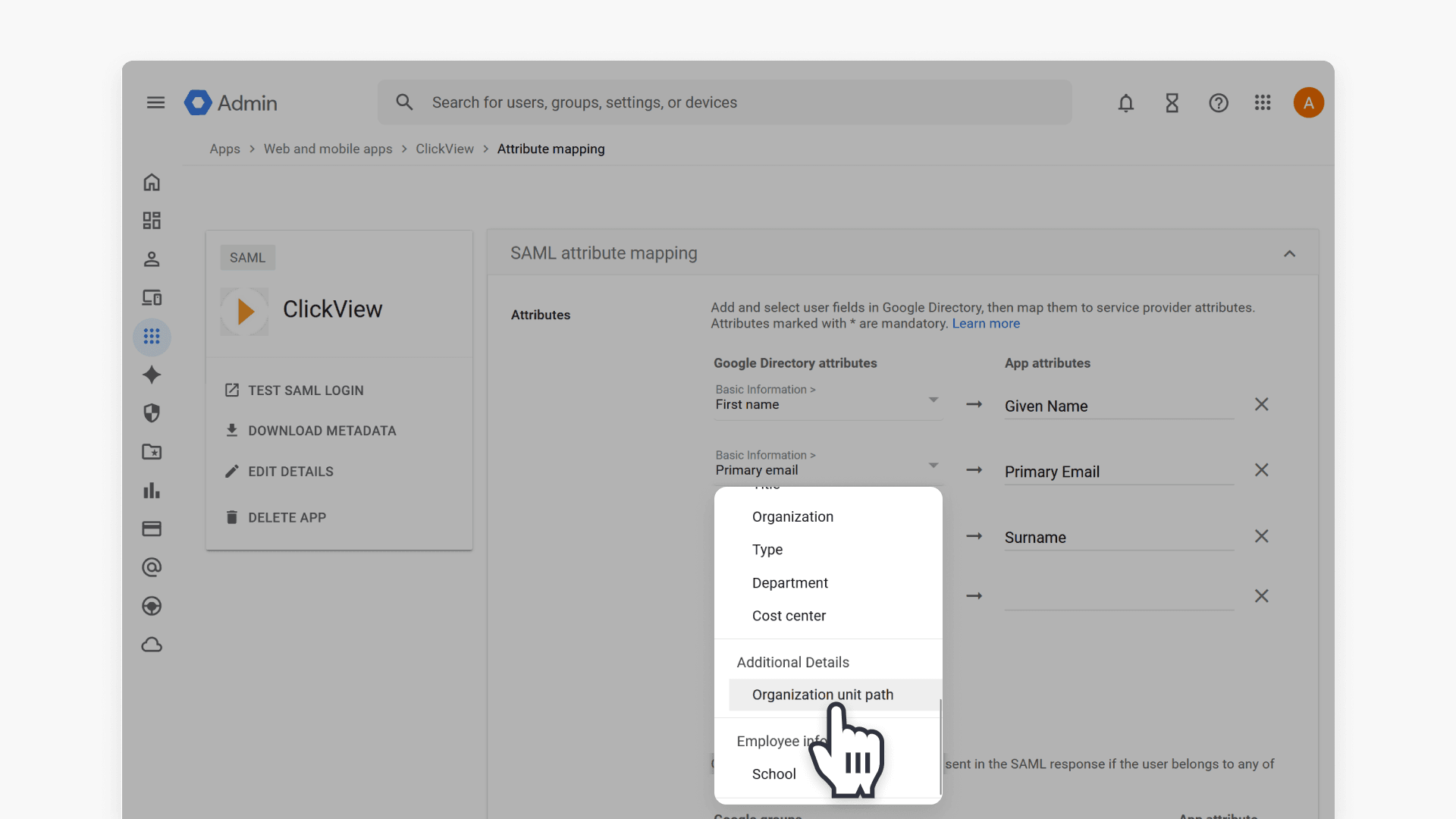Viewport: 1456px width, 819px height.
Task: Select Organization from the dropdown list
Action: (828, 516)
